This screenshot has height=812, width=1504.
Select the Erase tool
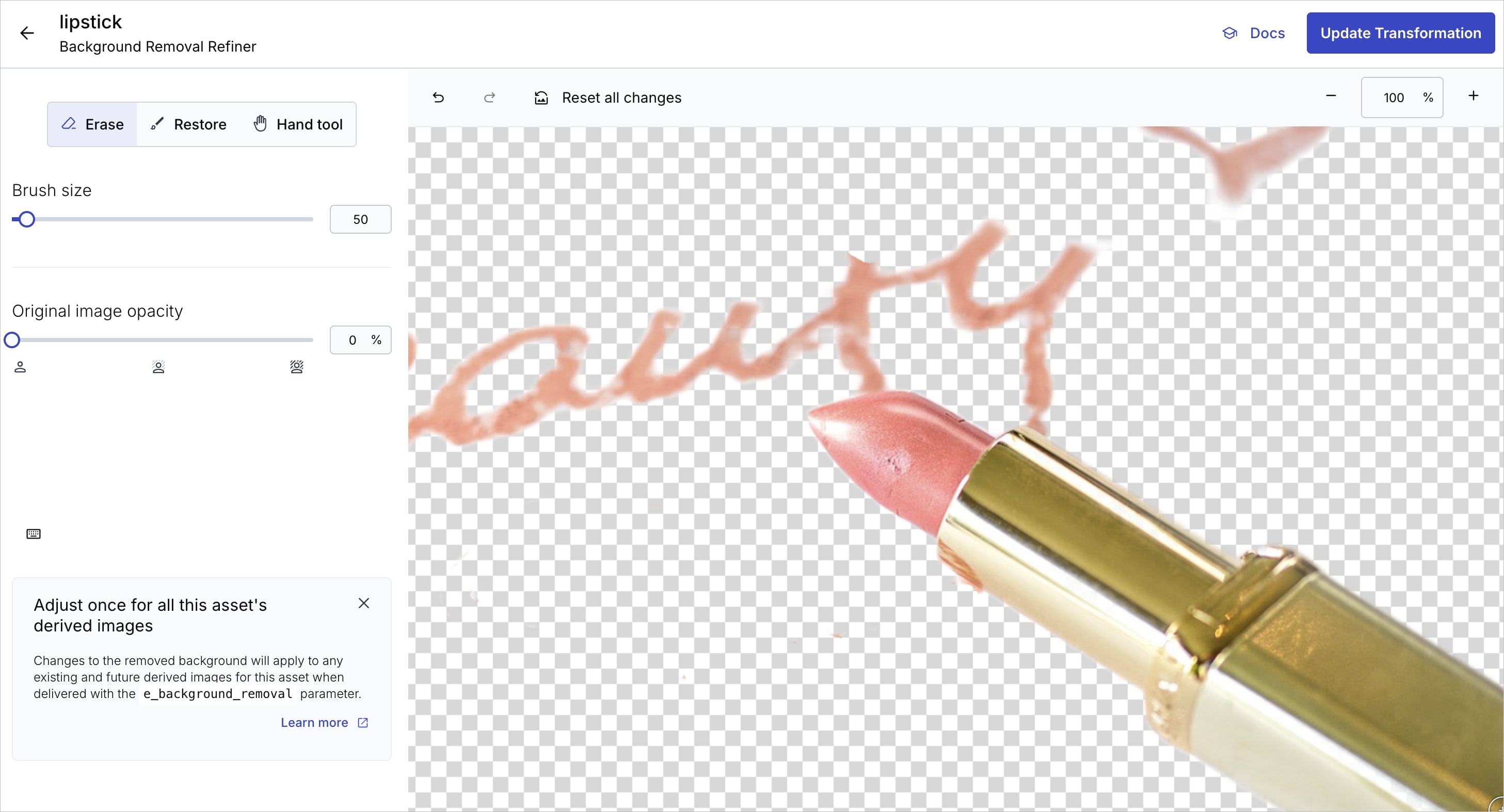coord(93,124)
